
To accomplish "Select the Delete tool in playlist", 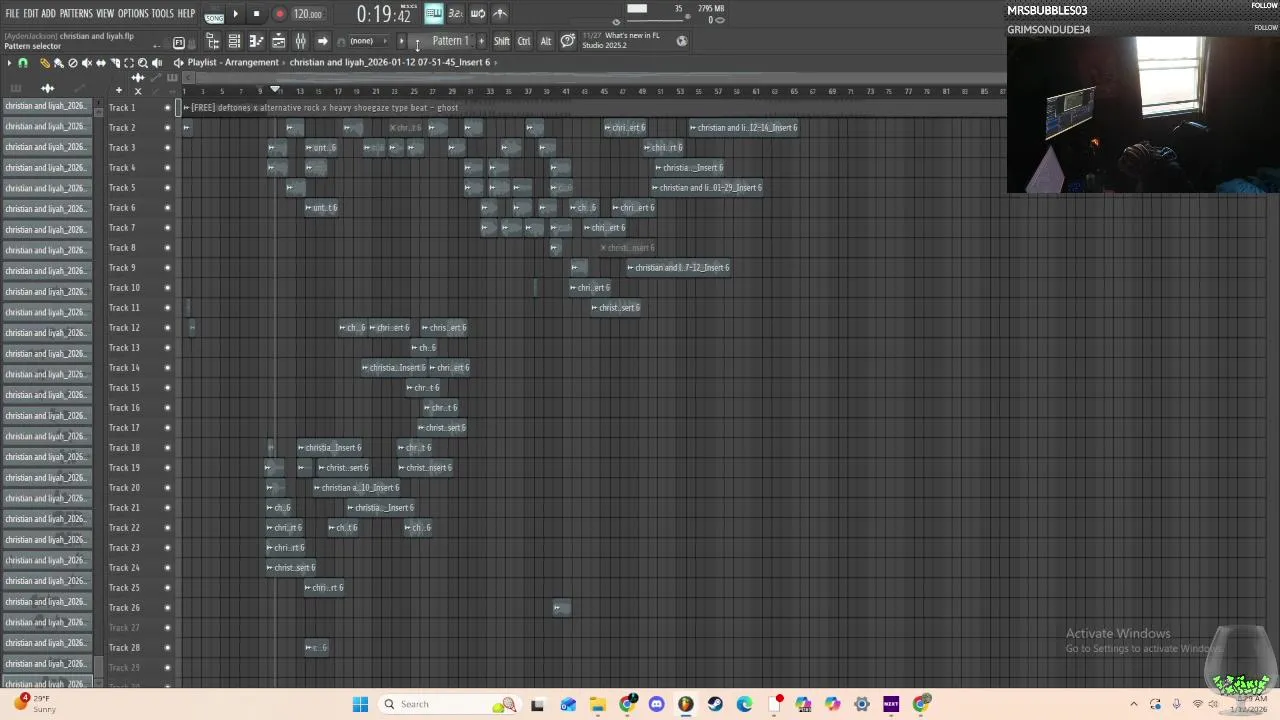I will point(72,63).
